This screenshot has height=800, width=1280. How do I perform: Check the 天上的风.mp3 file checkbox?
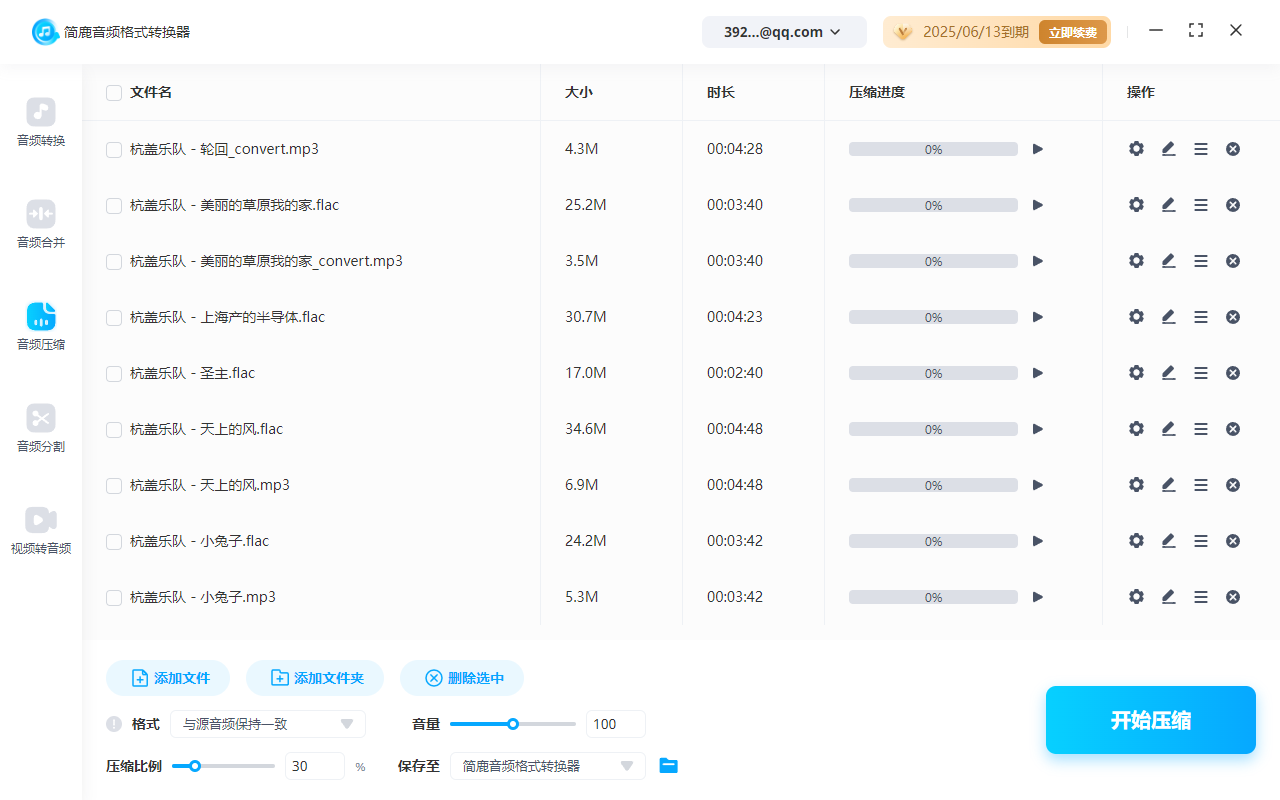coord(114,485)
